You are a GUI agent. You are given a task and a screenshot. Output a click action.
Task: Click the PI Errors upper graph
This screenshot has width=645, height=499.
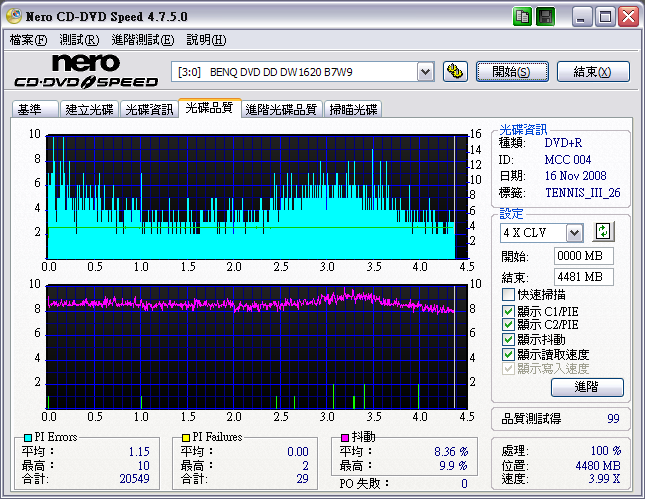(257, 197)
